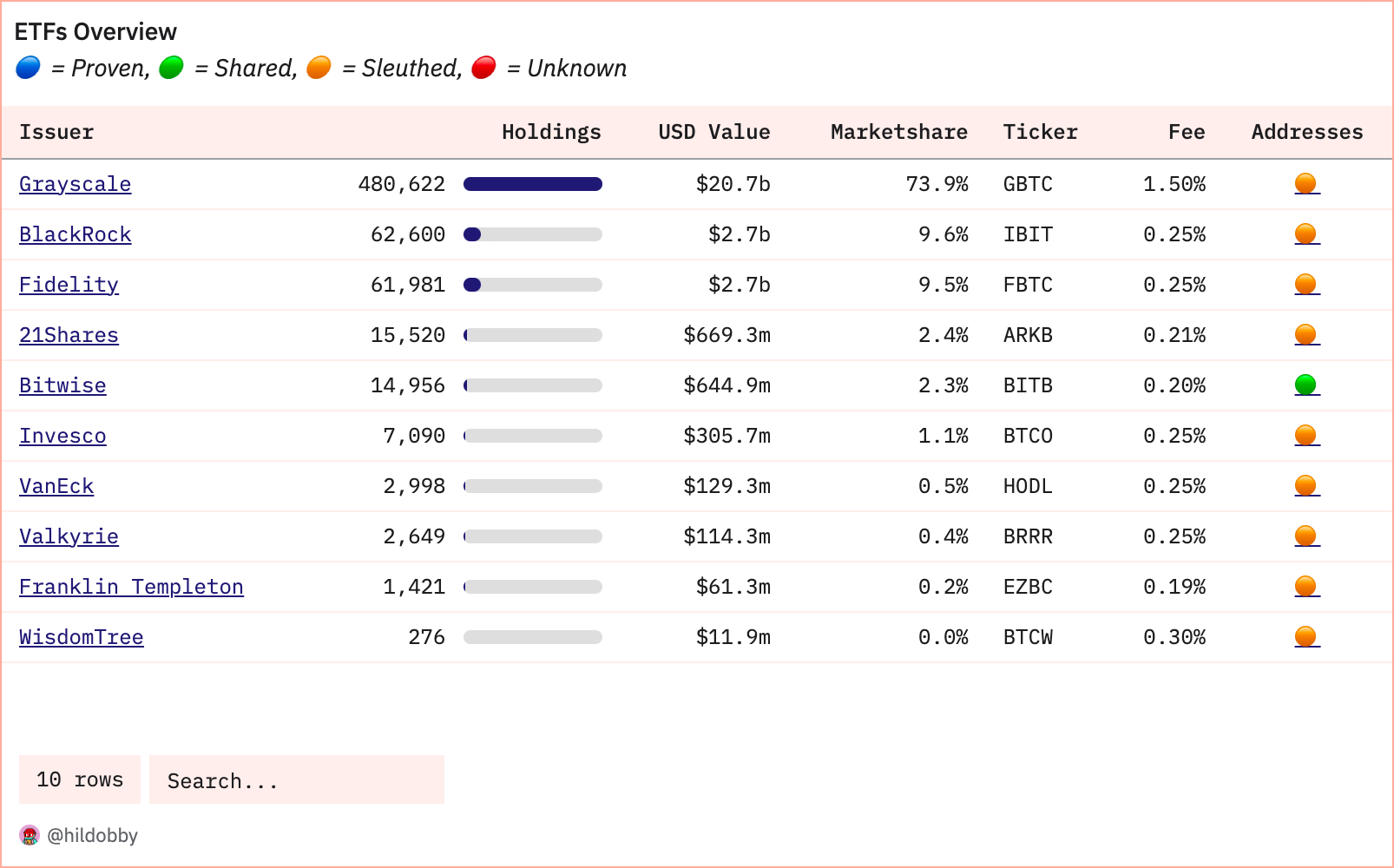This screenshot has width=1394, height=868.
Task: Sort table by Marketshare column
Action: click(899, 132)
